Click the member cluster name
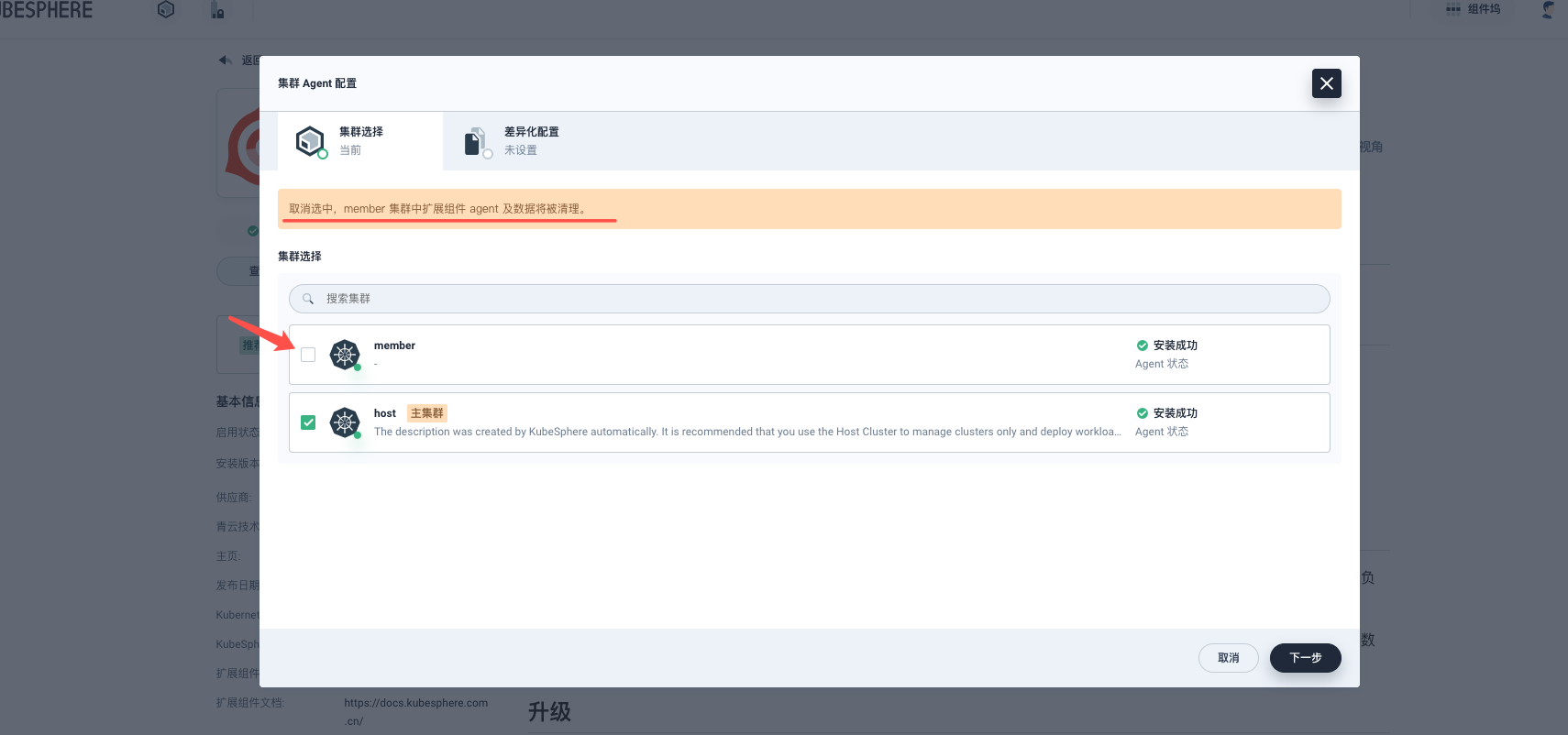The width and height of the screenshot is (1568, 735). 394,346
